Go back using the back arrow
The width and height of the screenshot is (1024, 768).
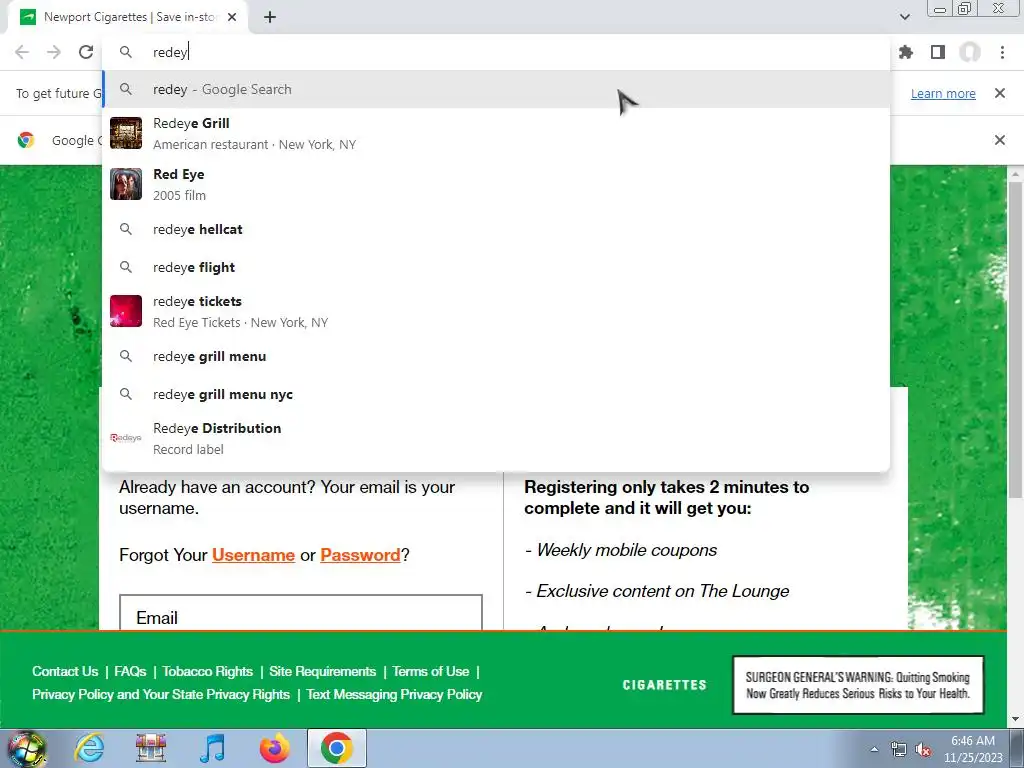[x=22, y=52]
